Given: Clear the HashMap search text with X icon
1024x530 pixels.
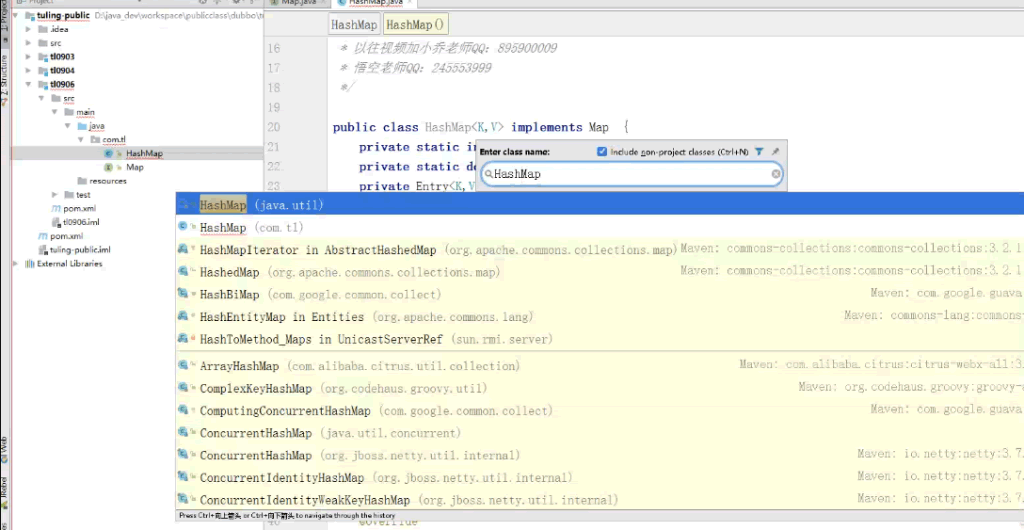Looking at the screenshot, I should (775, 174).
